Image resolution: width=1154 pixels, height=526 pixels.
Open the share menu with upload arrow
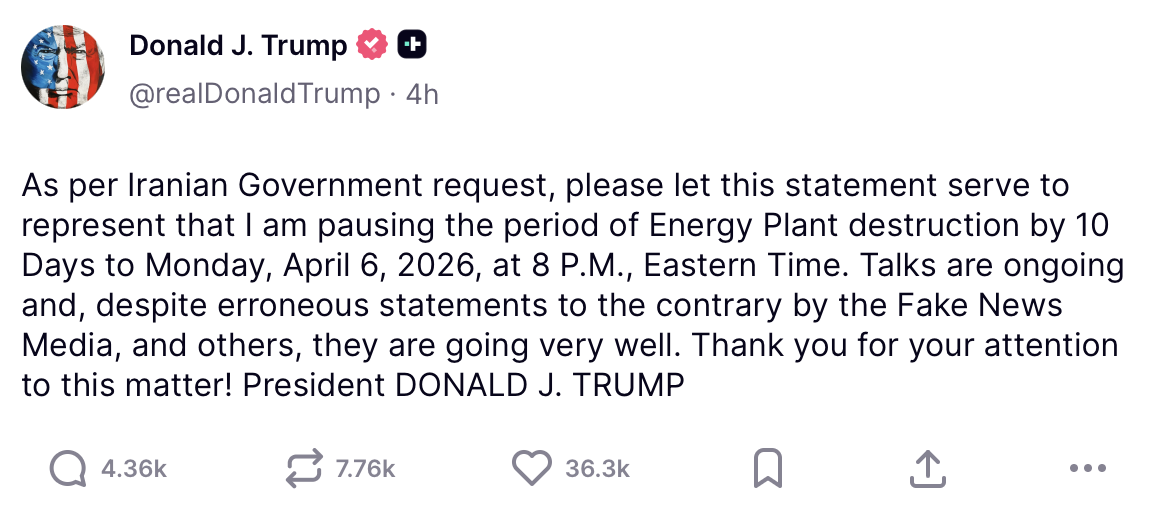click(x=927, y=468)
